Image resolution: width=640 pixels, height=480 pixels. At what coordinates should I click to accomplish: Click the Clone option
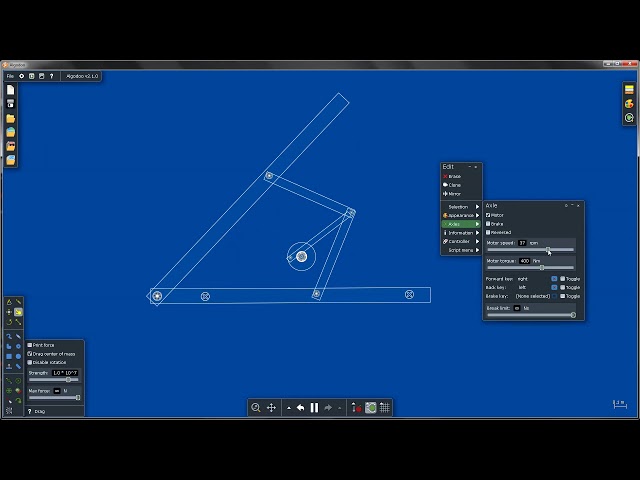[454, 185]
